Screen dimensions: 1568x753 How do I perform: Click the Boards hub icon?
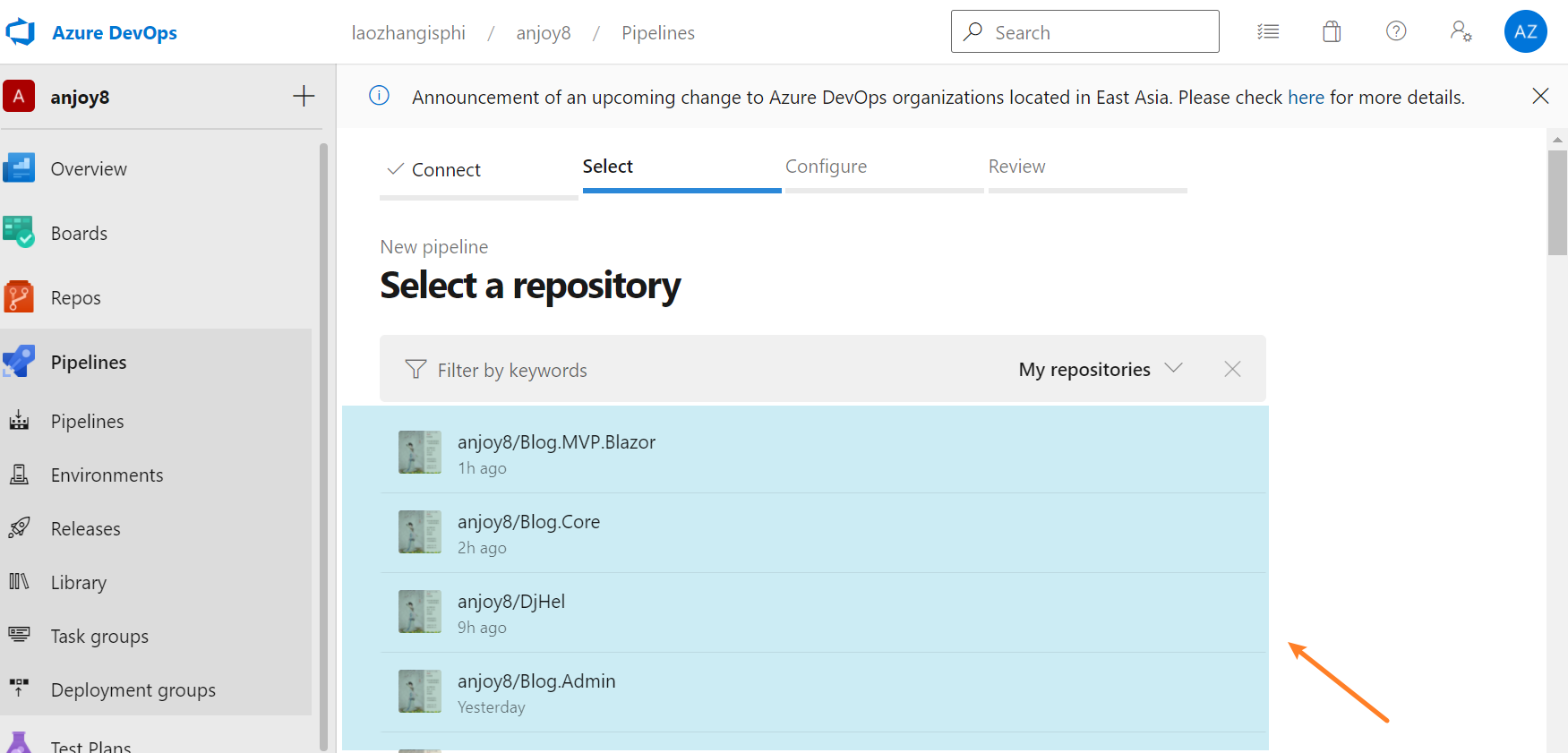pyautogui.click(x=19, y=232)
